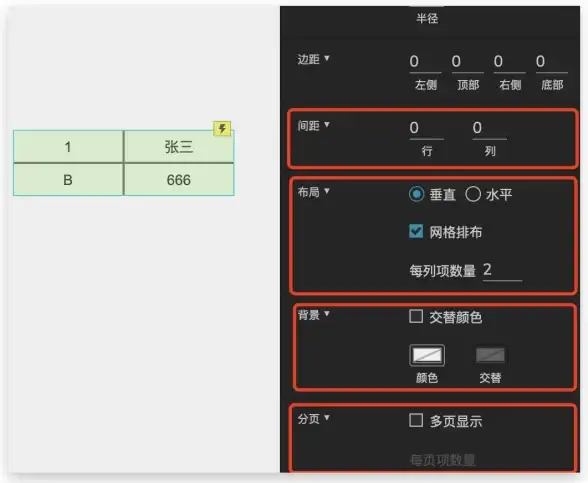The height and width of the screenshot is (483, 588).
Task: Enable the 多页显示 checkbox
Action: pyautogui.click(x=416, y=420)
